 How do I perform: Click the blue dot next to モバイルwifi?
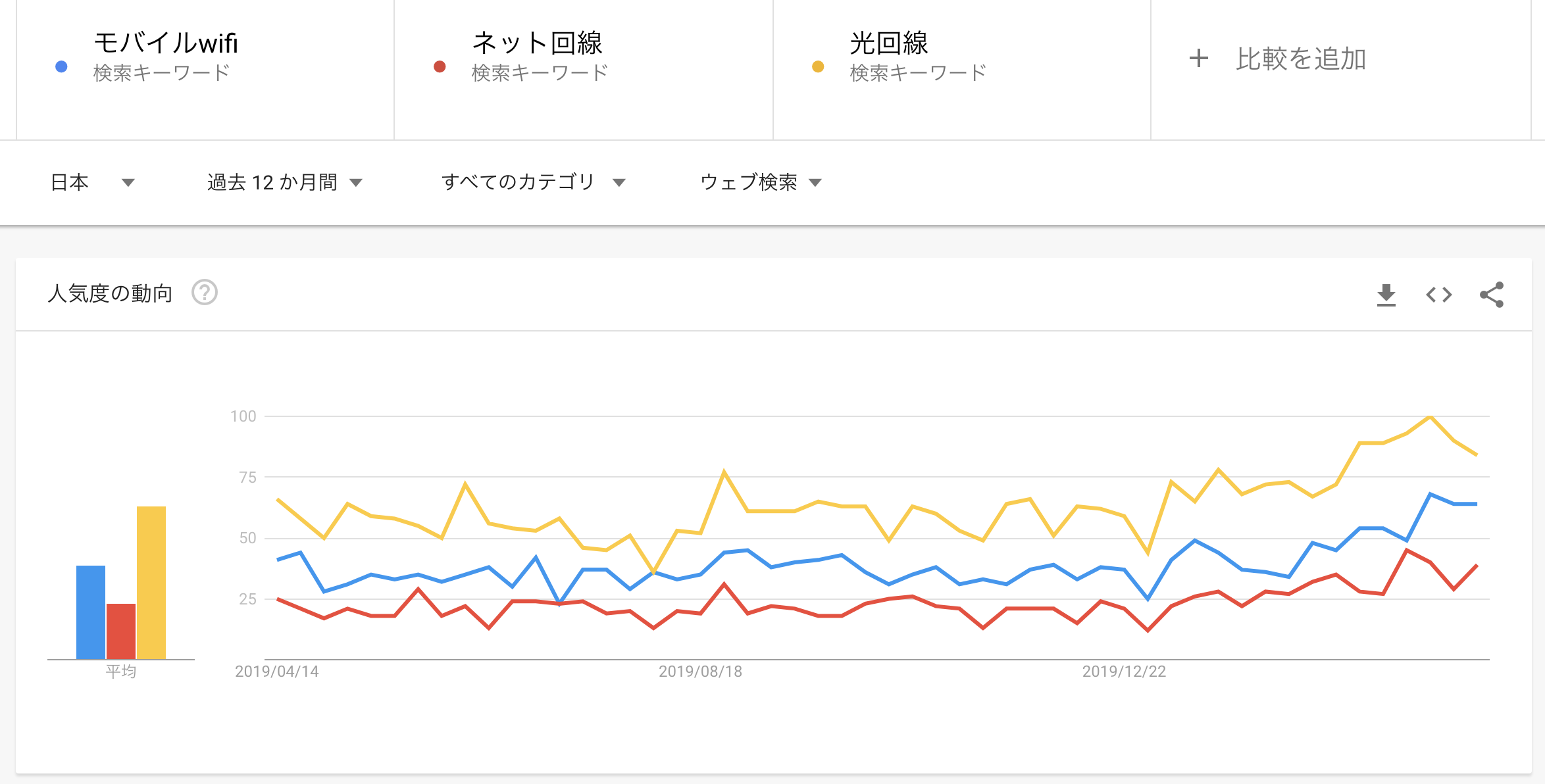pyautogui.click(x=60, y=66)
